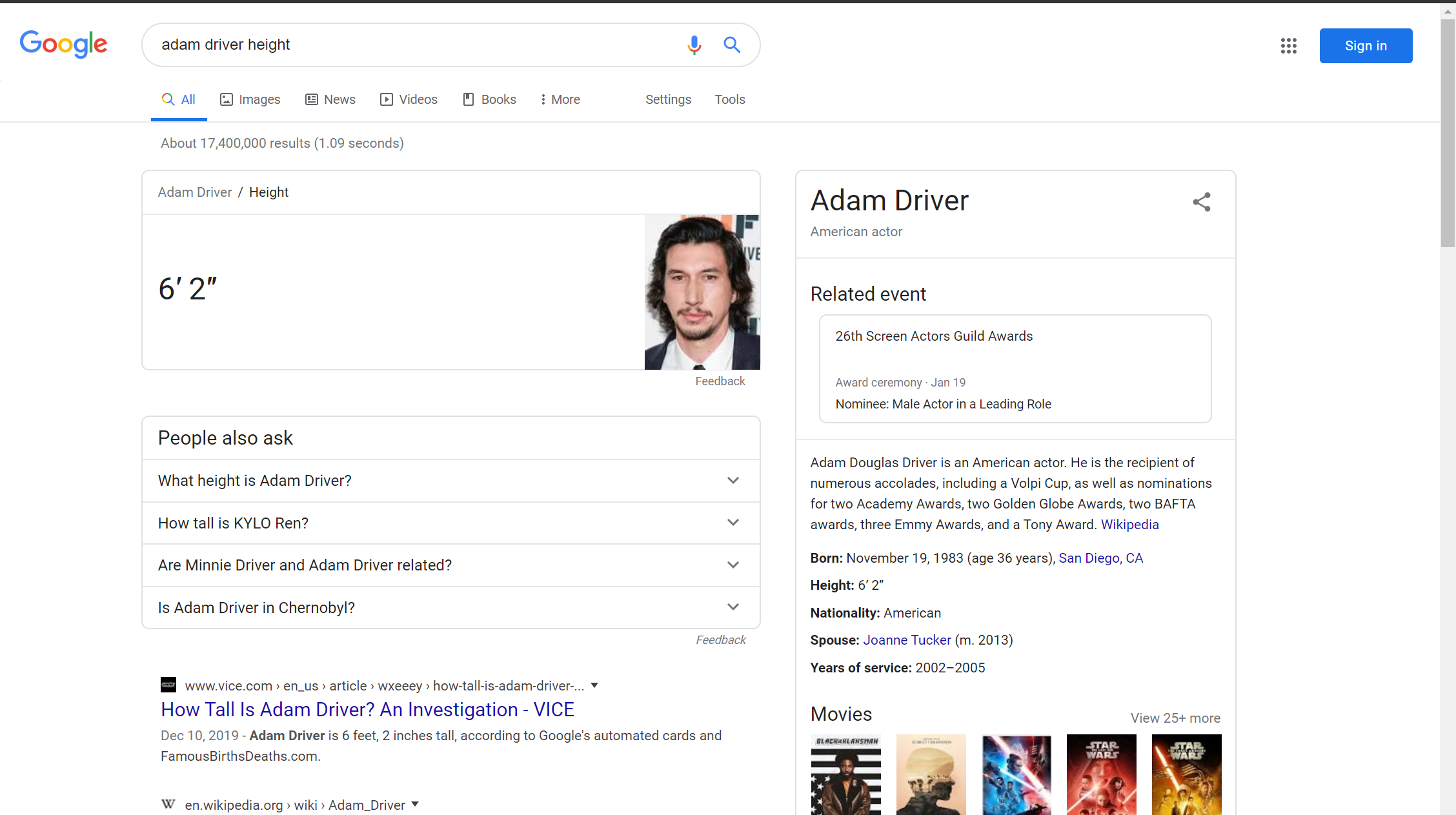The height and width of the screenshot is (815, 1456).
Task: Open dropdown arrow beside vice.com URL
Action: tap(594, 685)
